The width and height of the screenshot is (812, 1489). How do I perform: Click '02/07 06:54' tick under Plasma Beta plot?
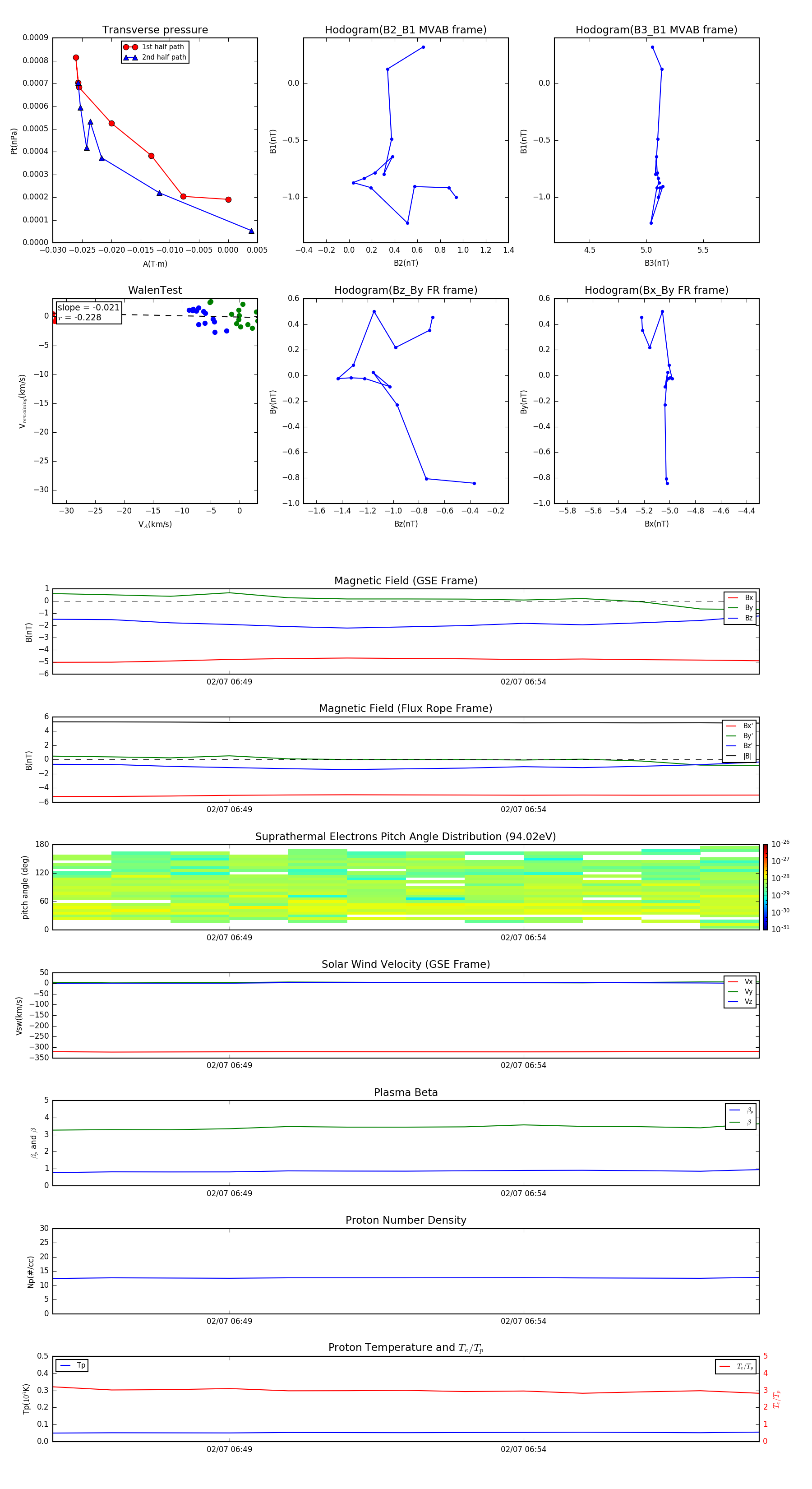tap(524, 1193)
